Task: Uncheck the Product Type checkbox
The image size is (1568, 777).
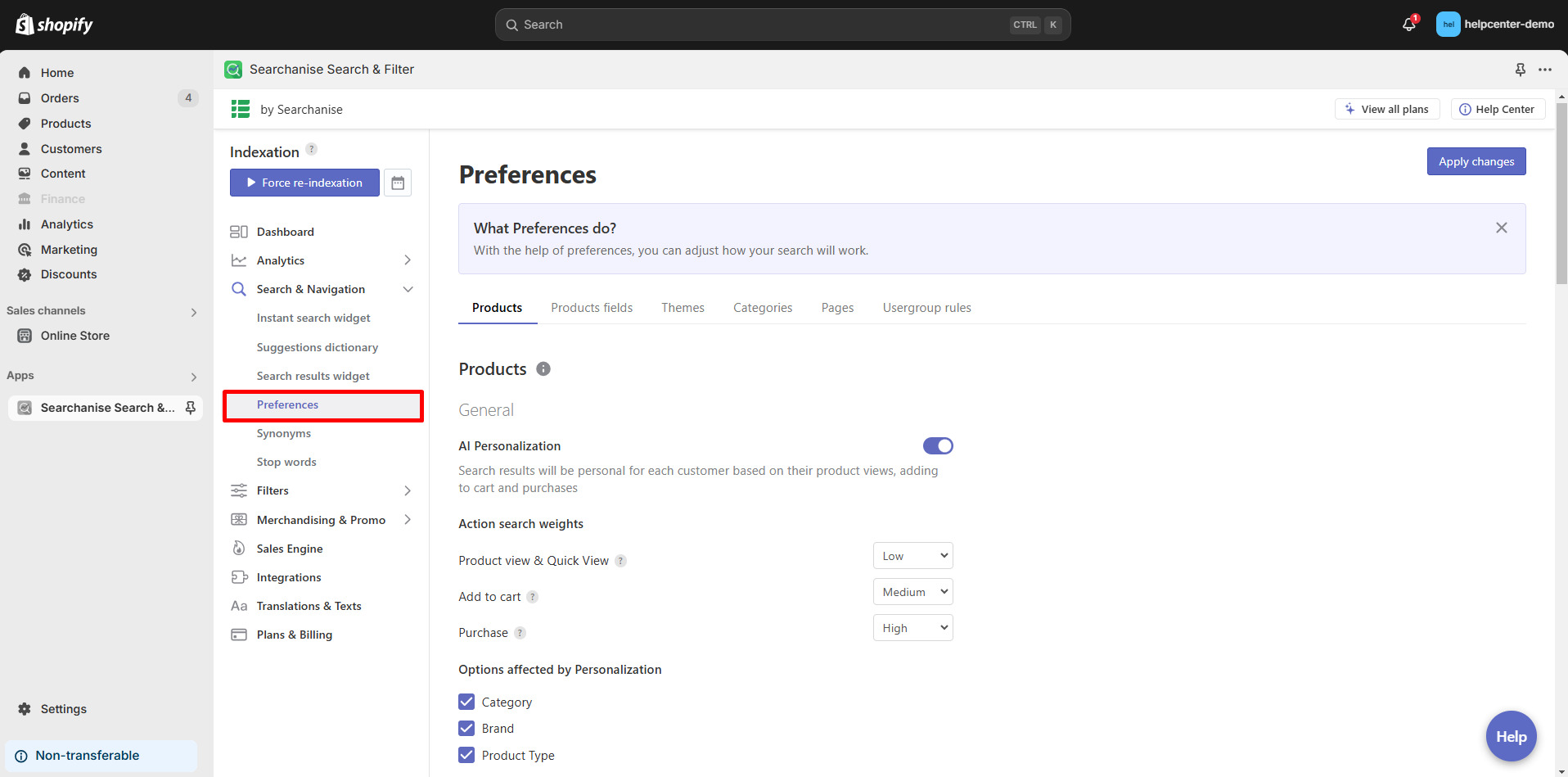Action: pos(466,755)
